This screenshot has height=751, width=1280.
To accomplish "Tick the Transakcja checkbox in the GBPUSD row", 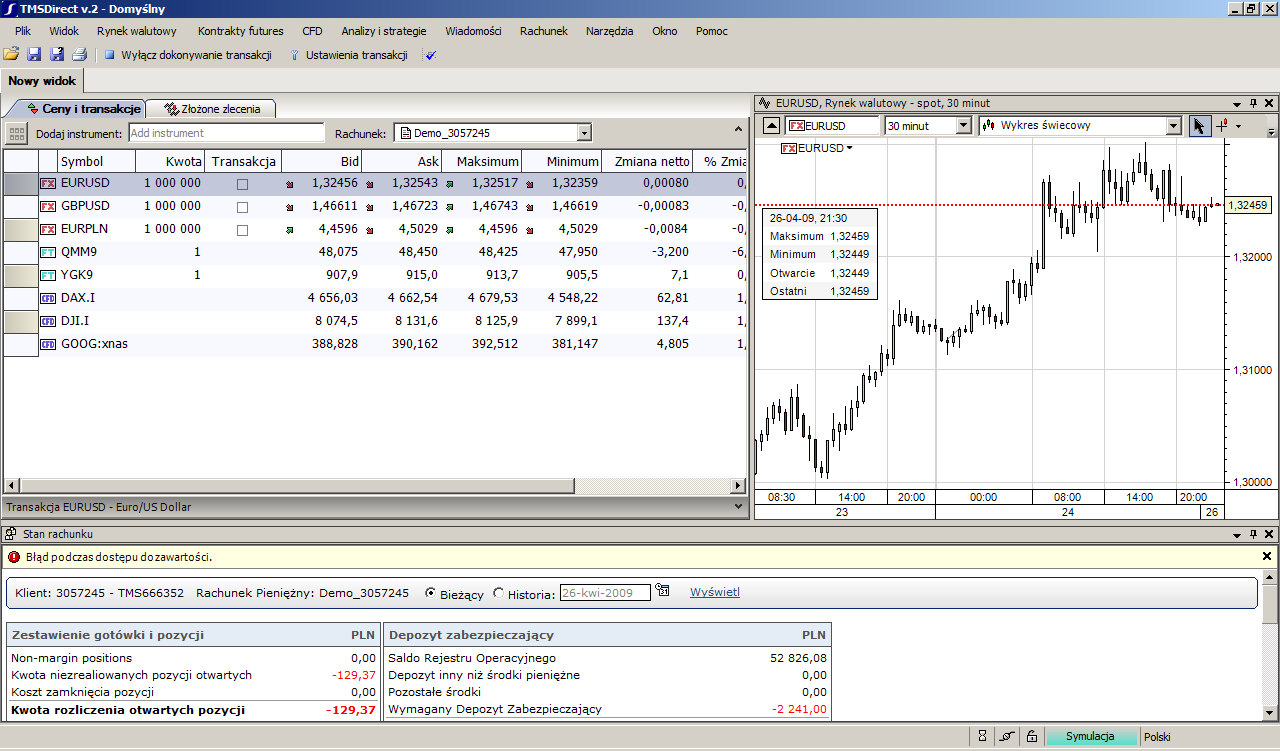I will [242, 207].
